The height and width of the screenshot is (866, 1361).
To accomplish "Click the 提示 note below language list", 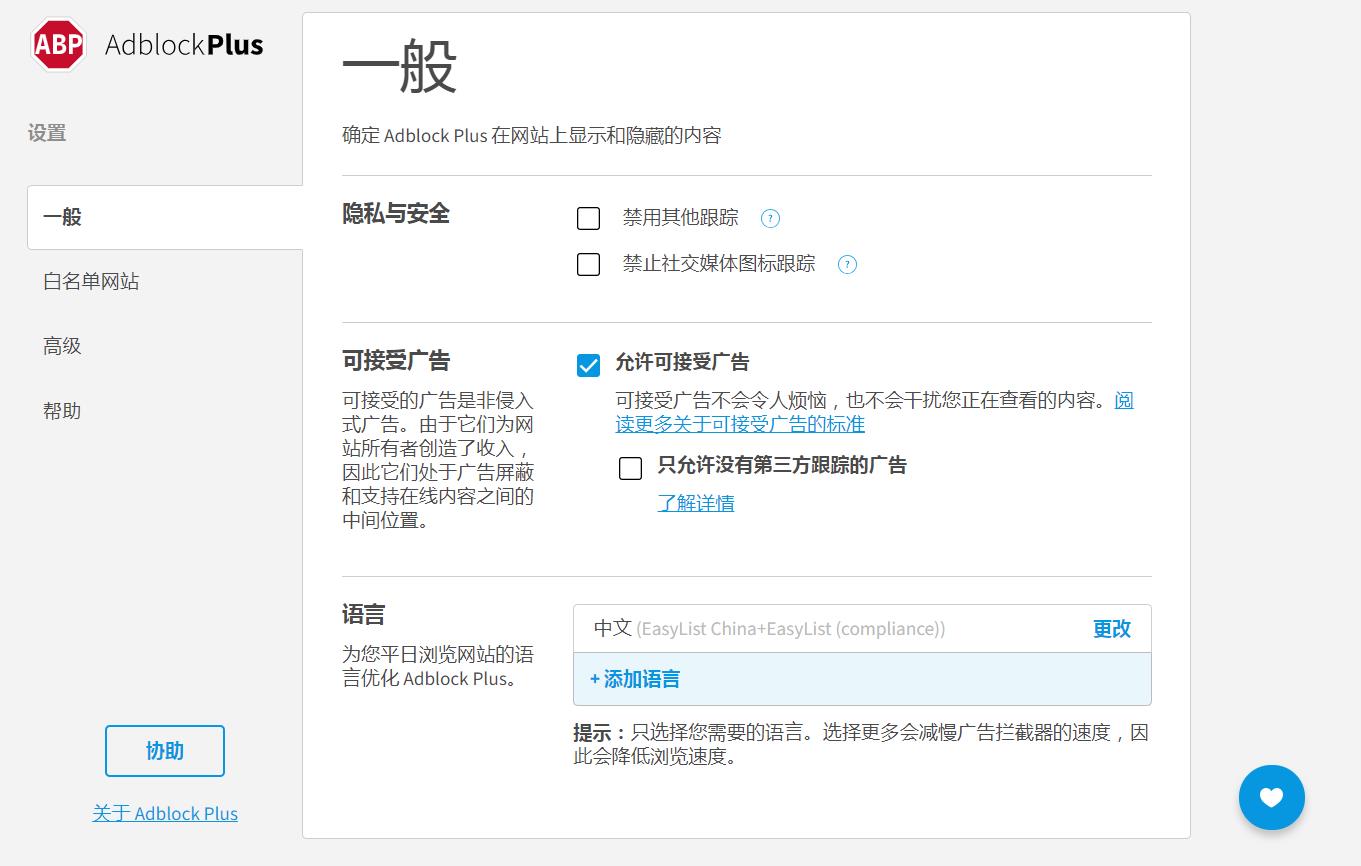I will (x=861, y=744).
